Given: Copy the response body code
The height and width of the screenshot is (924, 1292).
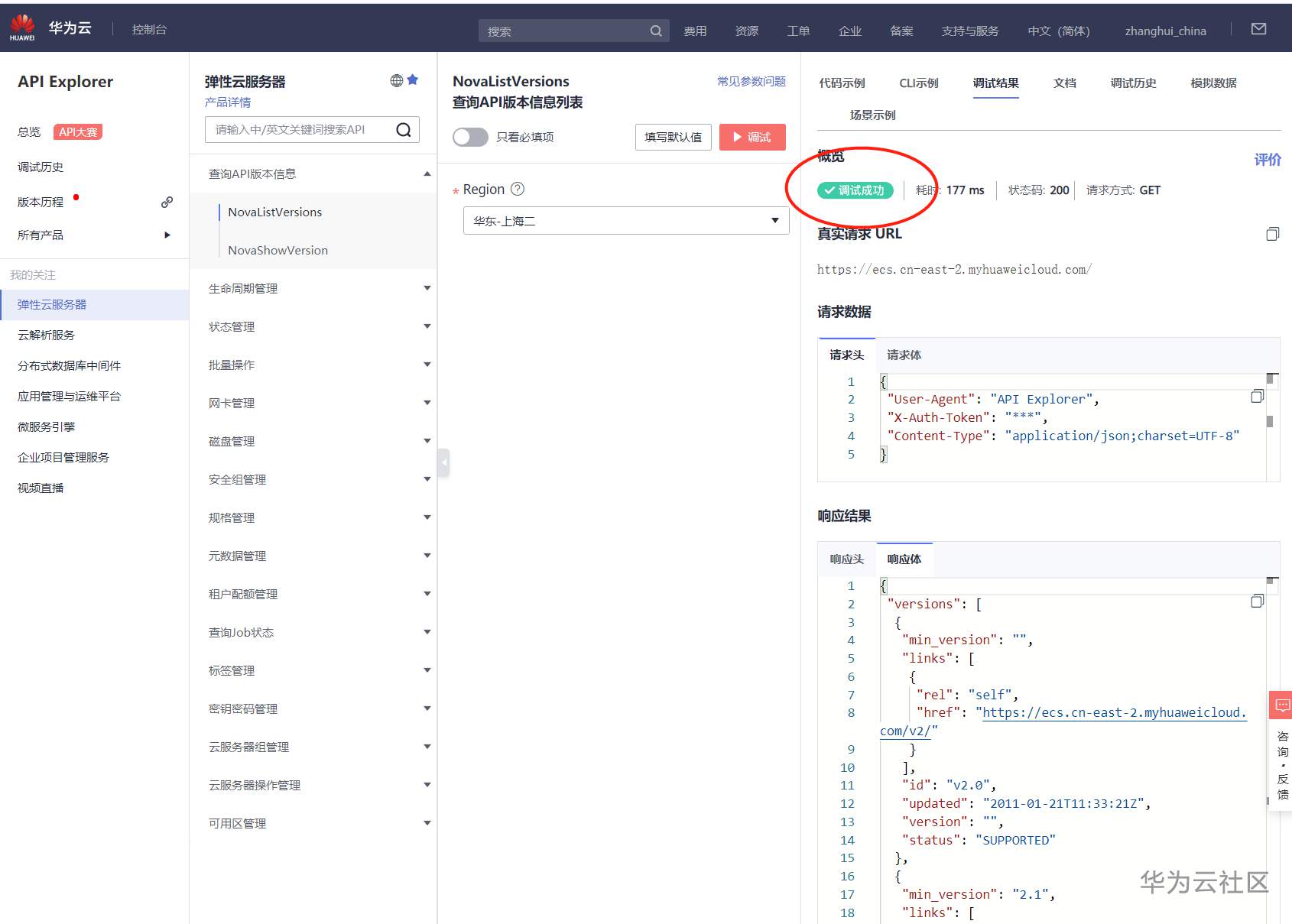Looking at the screenshot, I should tap(1257, 601).
